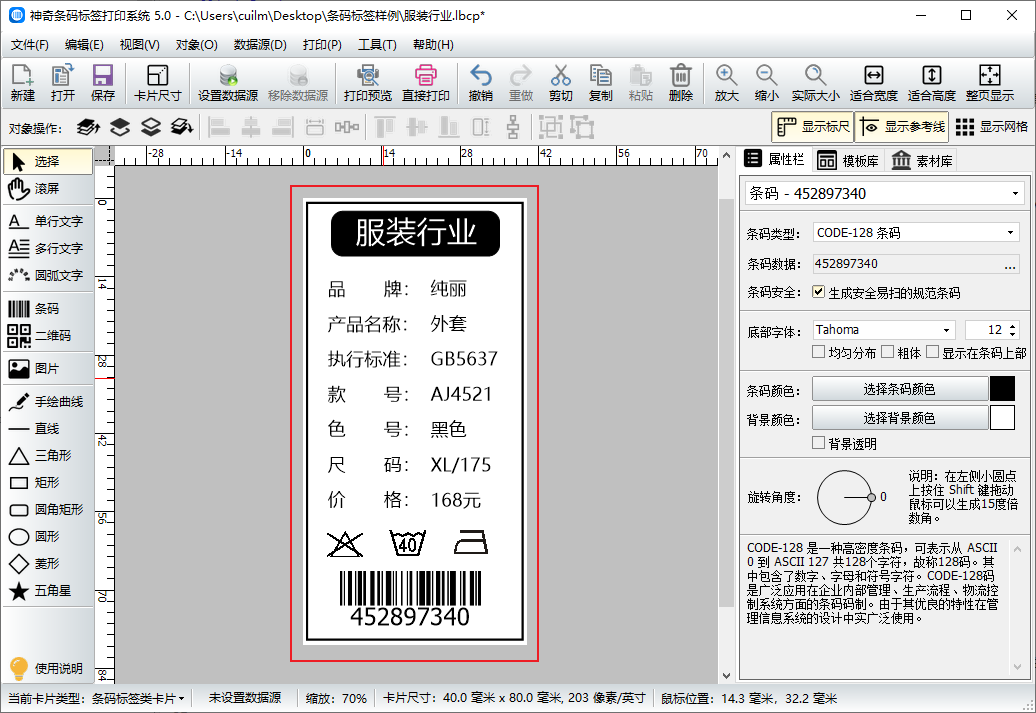1036x713 pixels.
Task: Open the 使用说明 help guide
Action: tap(46, 669)
